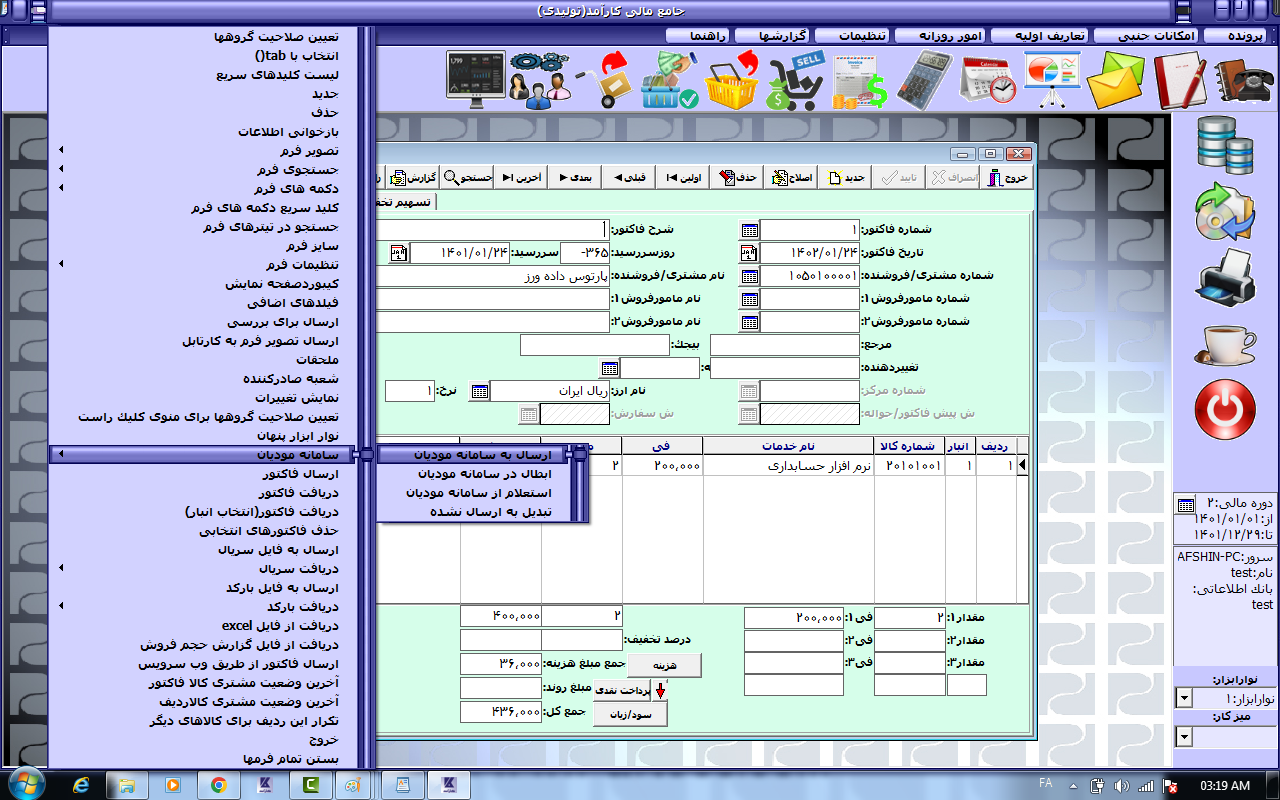1280x800 pixels.
Task: Click the red power button icon
Action: point(1225,409)
